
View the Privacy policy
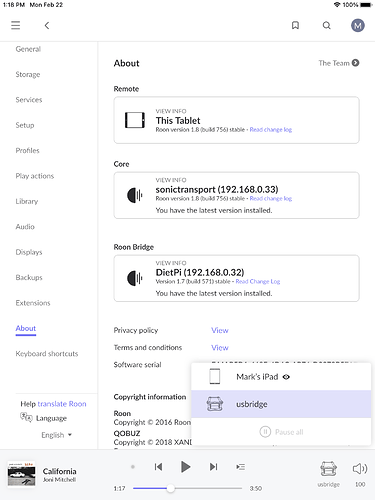tap(220, 330)
